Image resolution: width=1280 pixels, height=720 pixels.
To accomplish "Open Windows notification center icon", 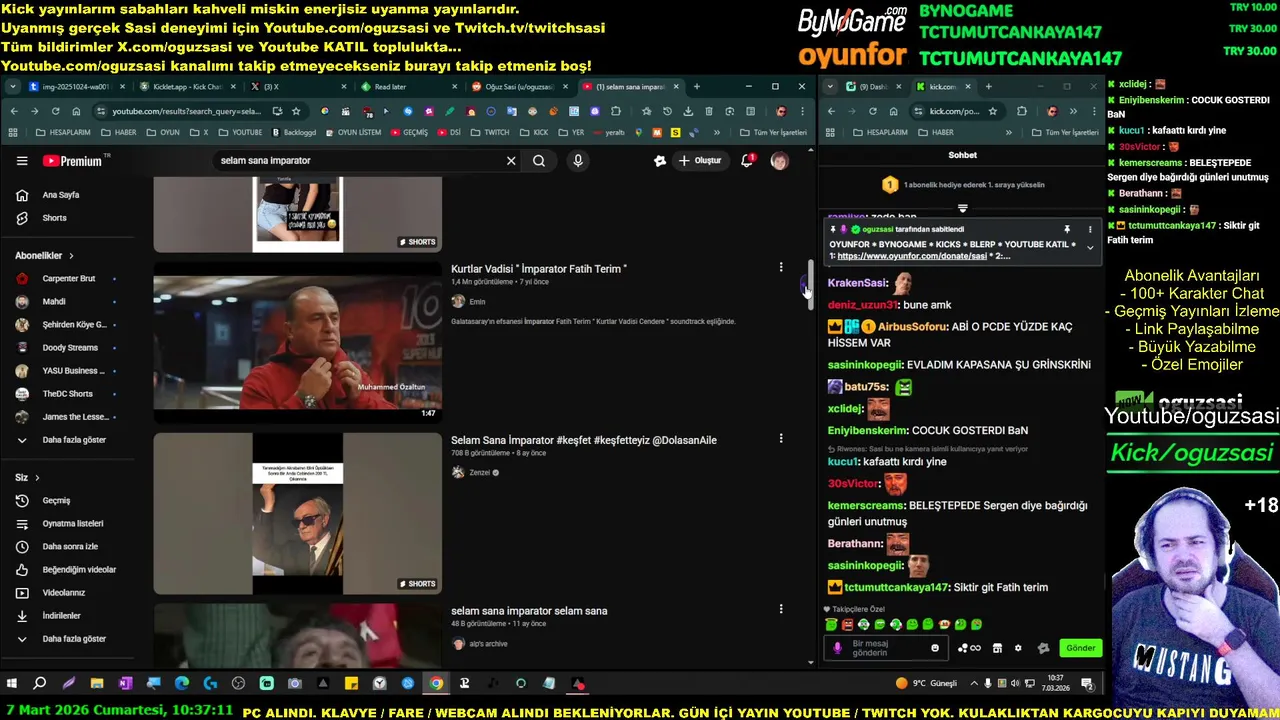I will pos(1087,684).
